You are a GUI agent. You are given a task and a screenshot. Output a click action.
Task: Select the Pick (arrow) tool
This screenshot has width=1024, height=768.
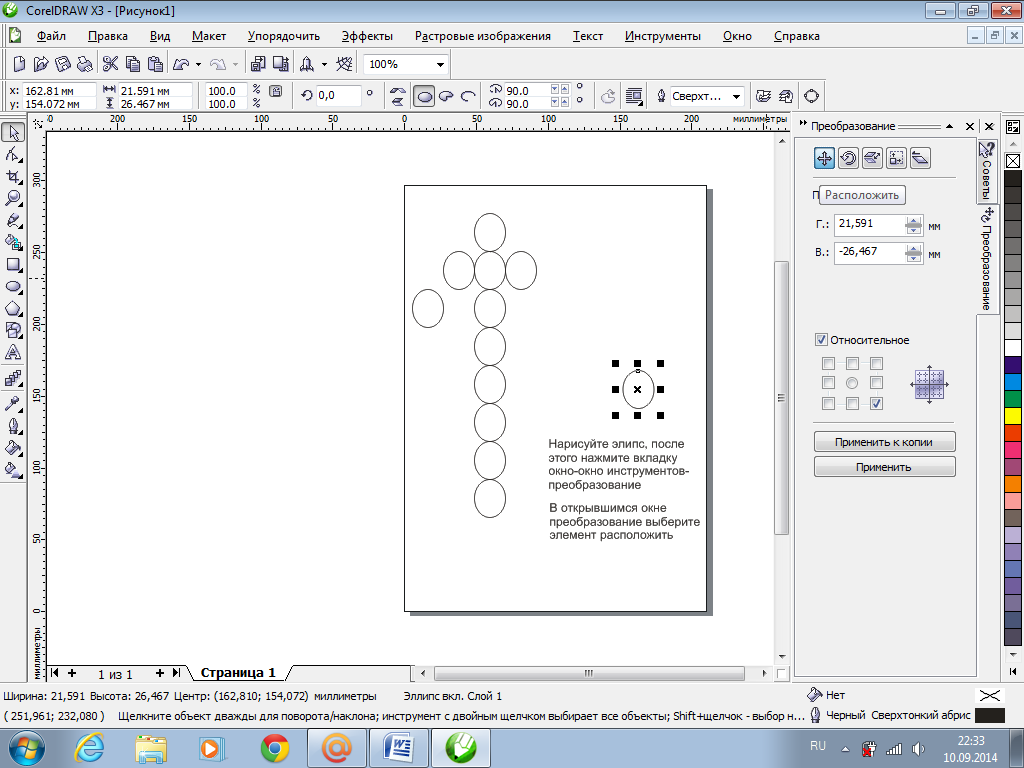click(x=14, y=133)
